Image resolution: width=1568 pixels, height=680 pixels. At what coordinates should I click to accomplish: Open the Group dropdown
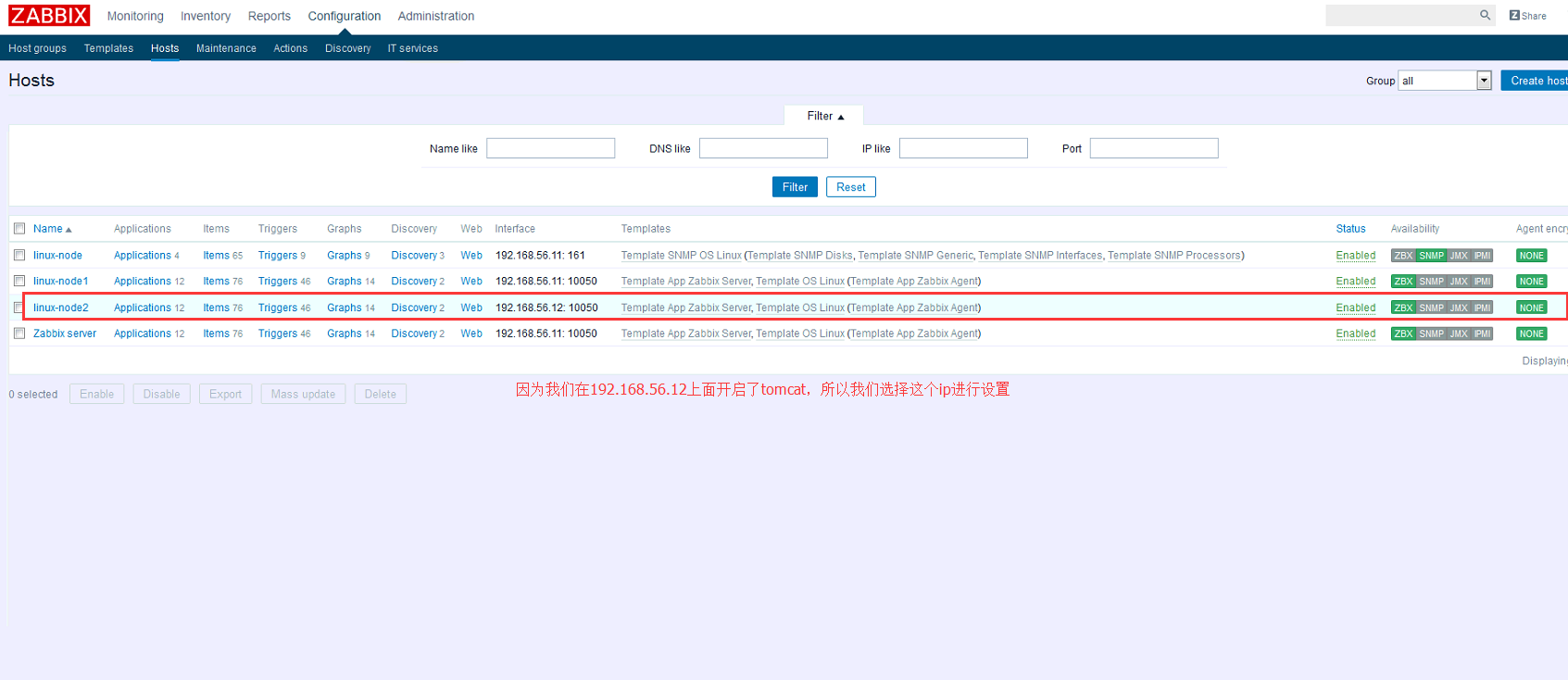click(1445, 81)
